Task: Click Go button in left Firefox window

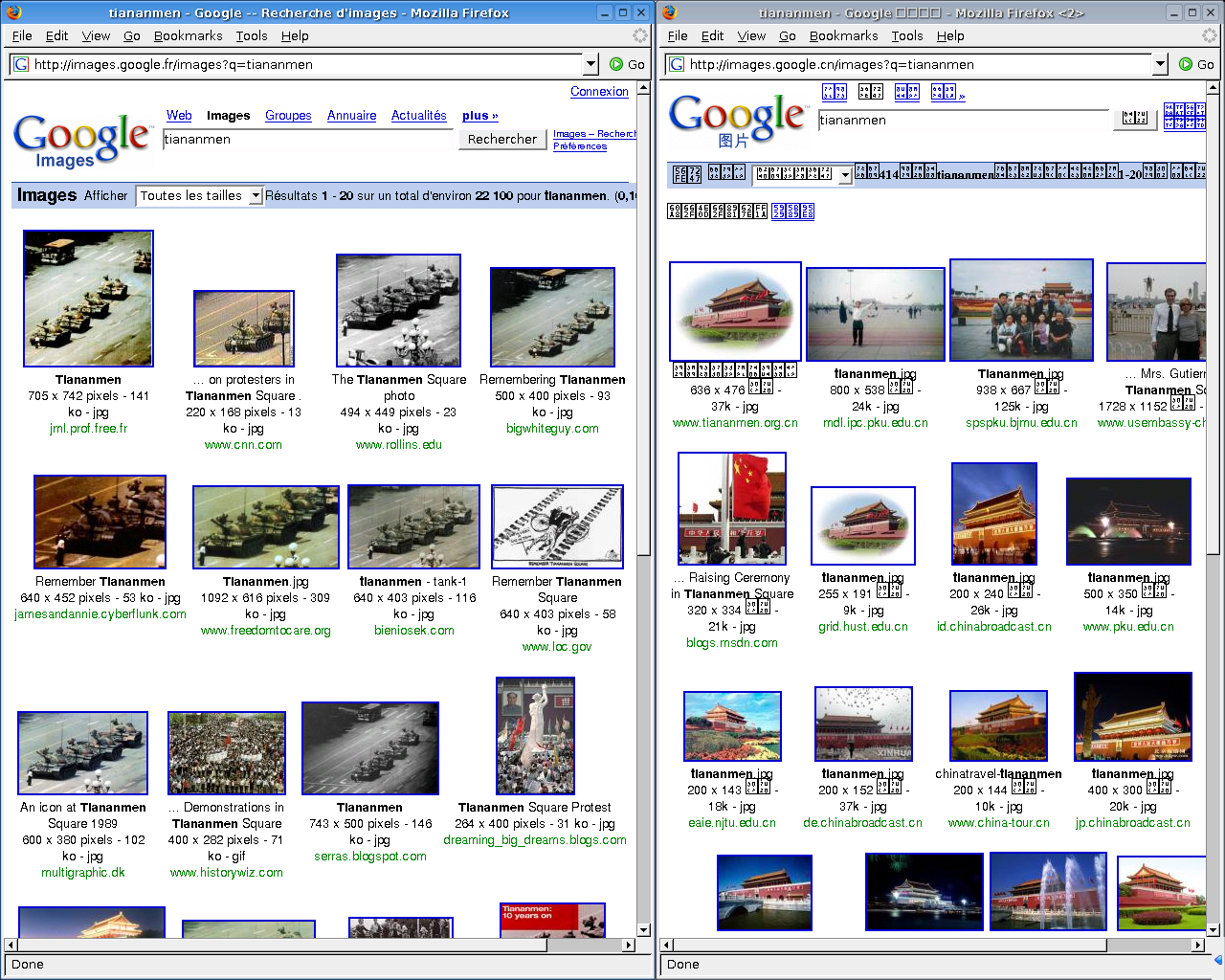Action: tap(627, 64)
